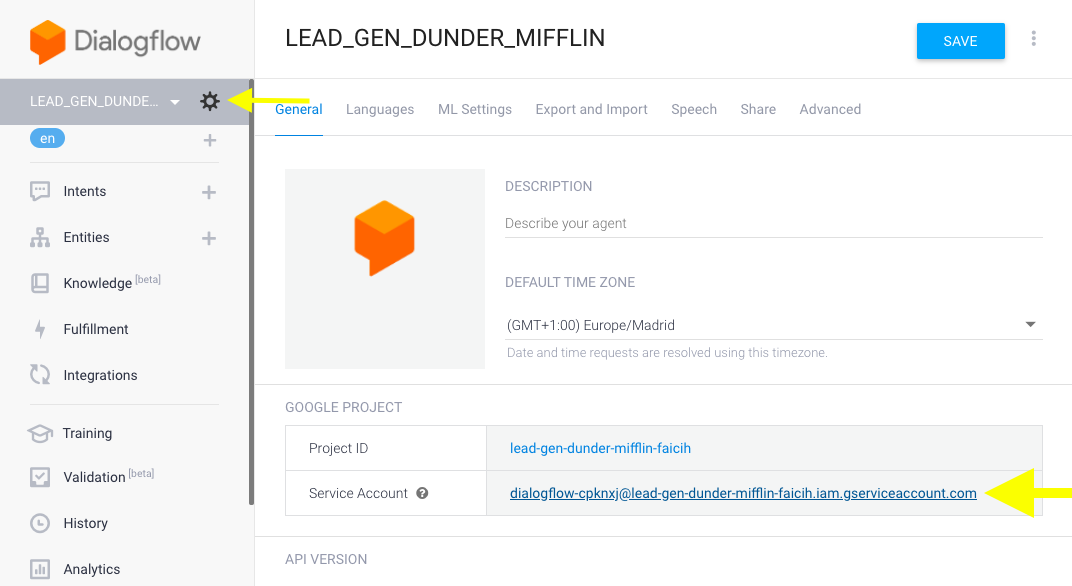This screenshot has width=1072, height=586.
Task: Create a new intent with plus icon
Action: point(209,192)
